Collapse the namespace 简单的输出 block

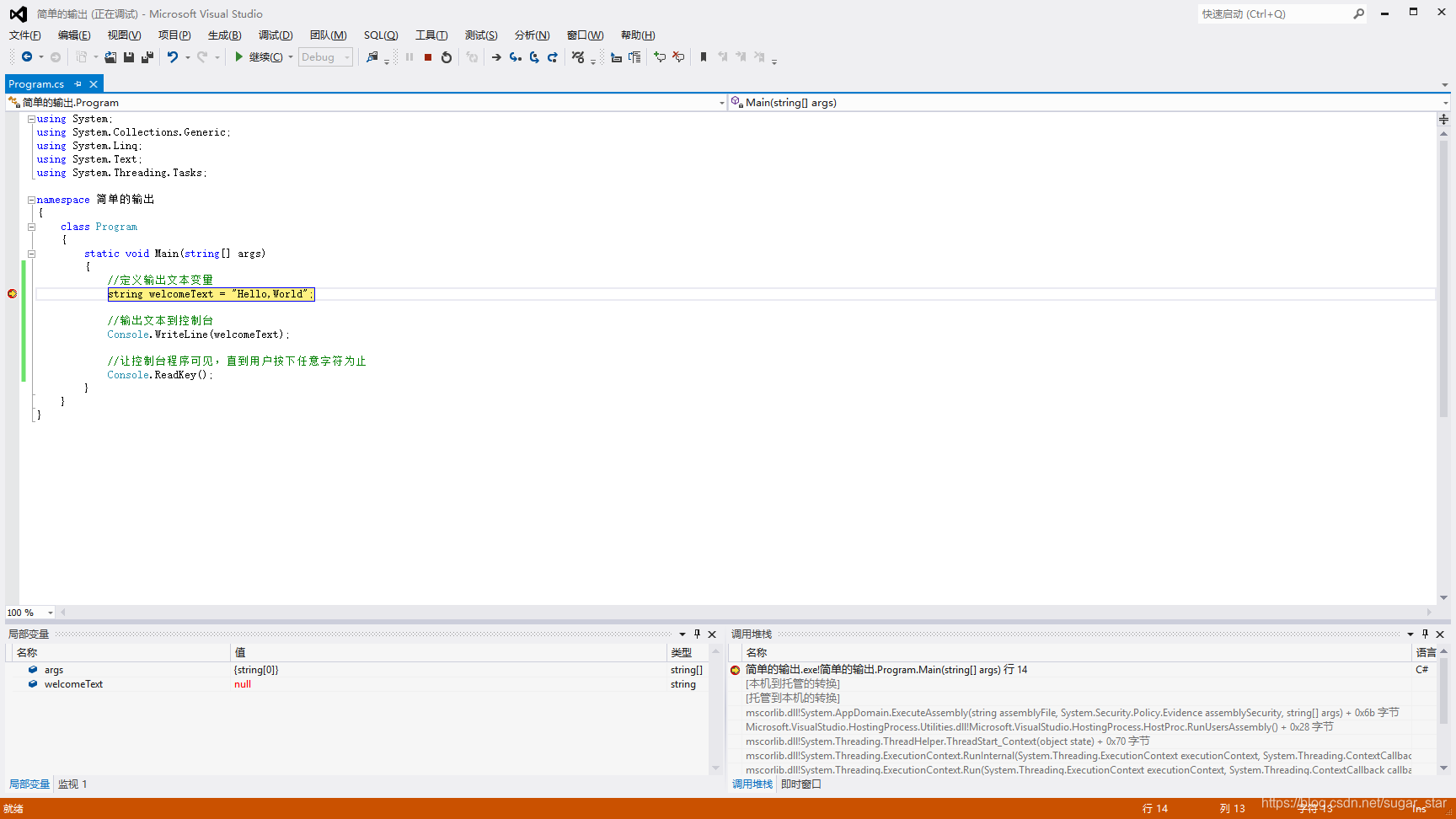31,200
